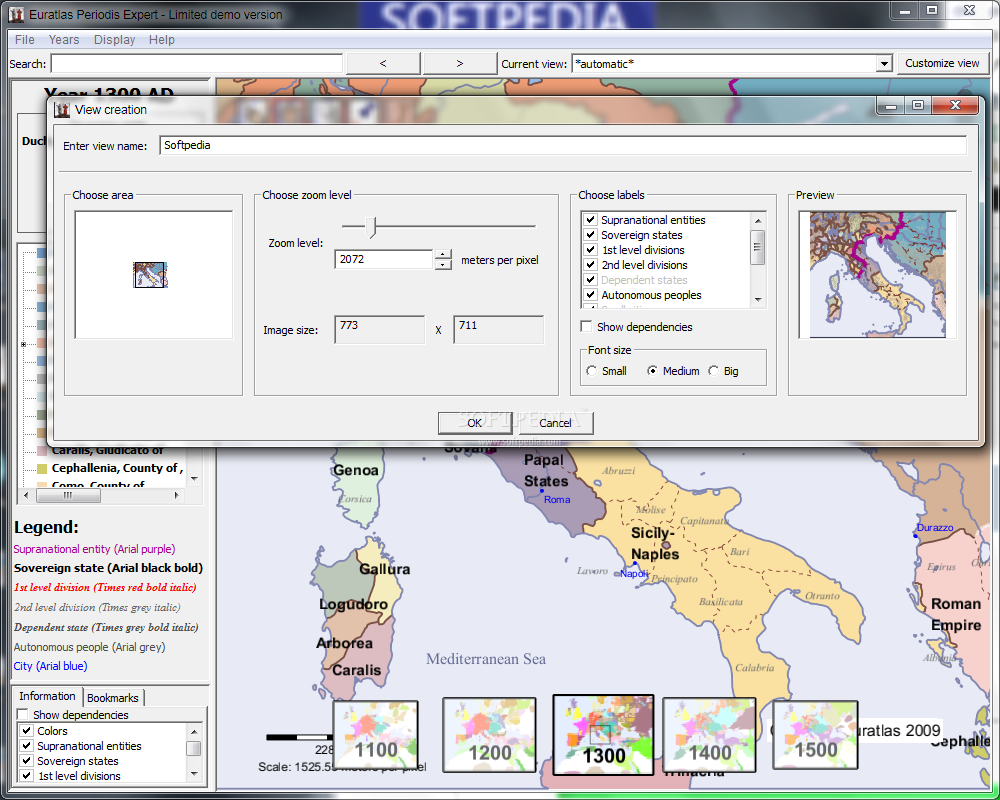Image resolution: width=1000 pixels, height=800 pixels.
Task: Click the next search result button
Action: click(x=459, y=63)
